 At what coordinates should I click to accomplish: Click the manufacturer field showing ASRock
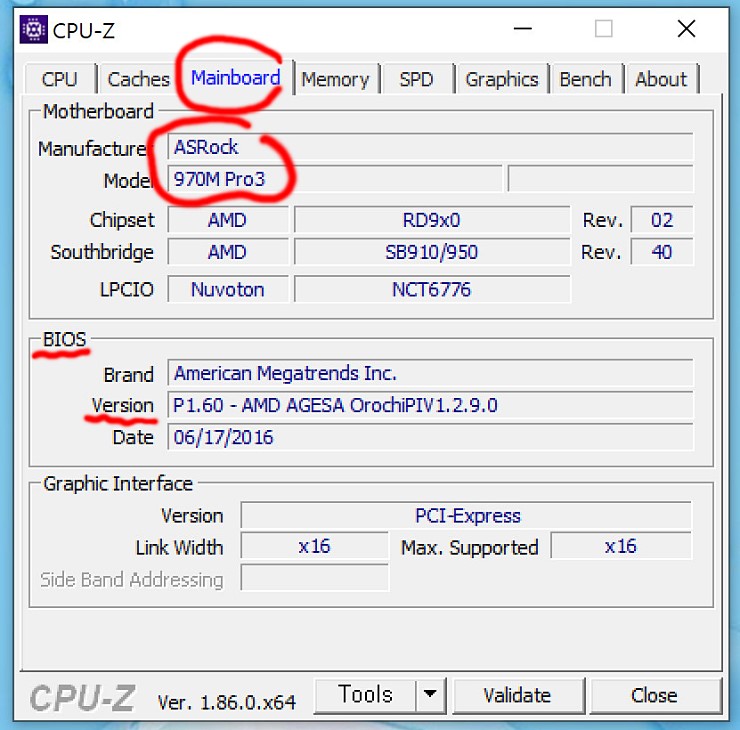coord(430,147)
